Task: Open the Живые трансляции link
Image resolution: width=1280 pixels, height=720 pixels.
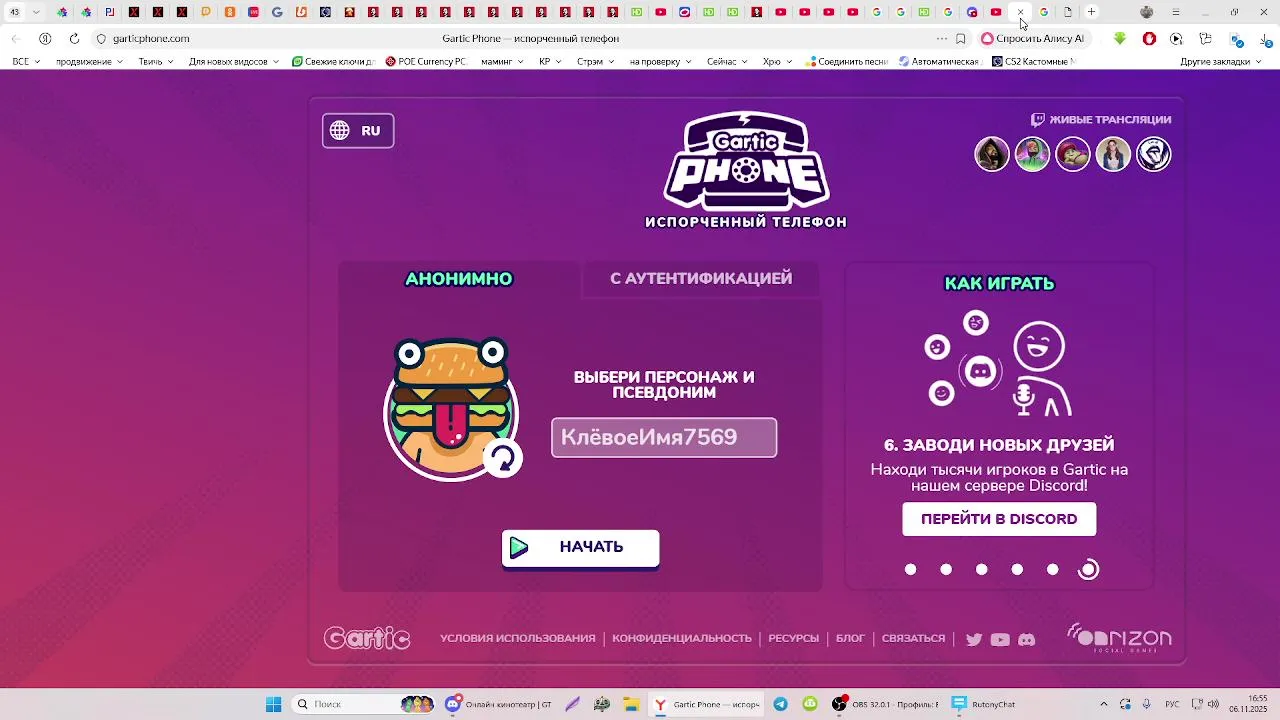Action: (1101, 119)
